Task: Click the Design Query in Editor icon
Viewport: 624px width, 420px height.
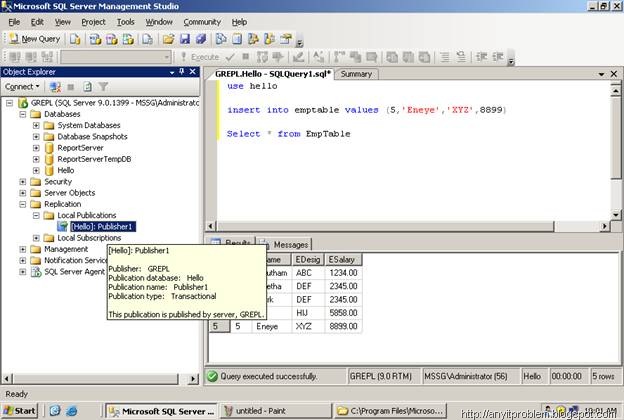Action: click(298, 57)
